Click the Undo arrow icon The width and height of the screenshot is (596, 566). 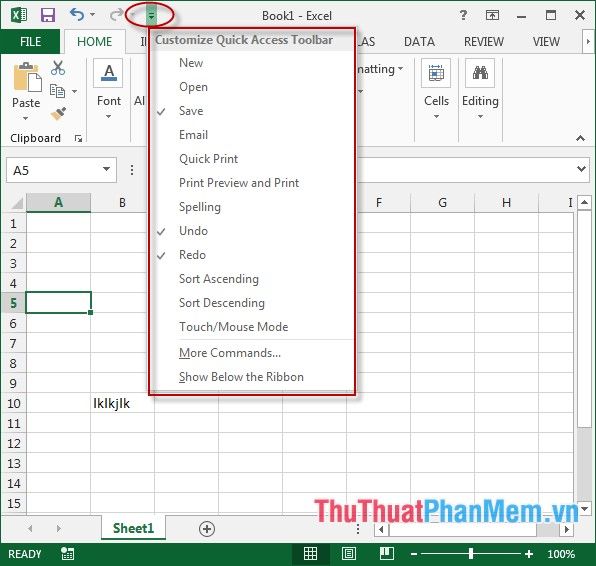(x=77, y=15)
